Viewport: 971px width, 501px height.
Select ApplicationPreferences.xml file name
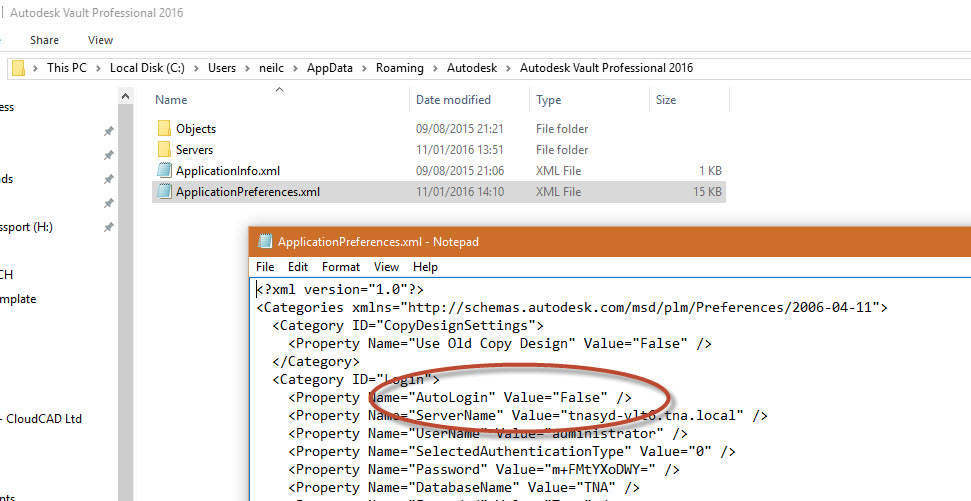point(248,192)
